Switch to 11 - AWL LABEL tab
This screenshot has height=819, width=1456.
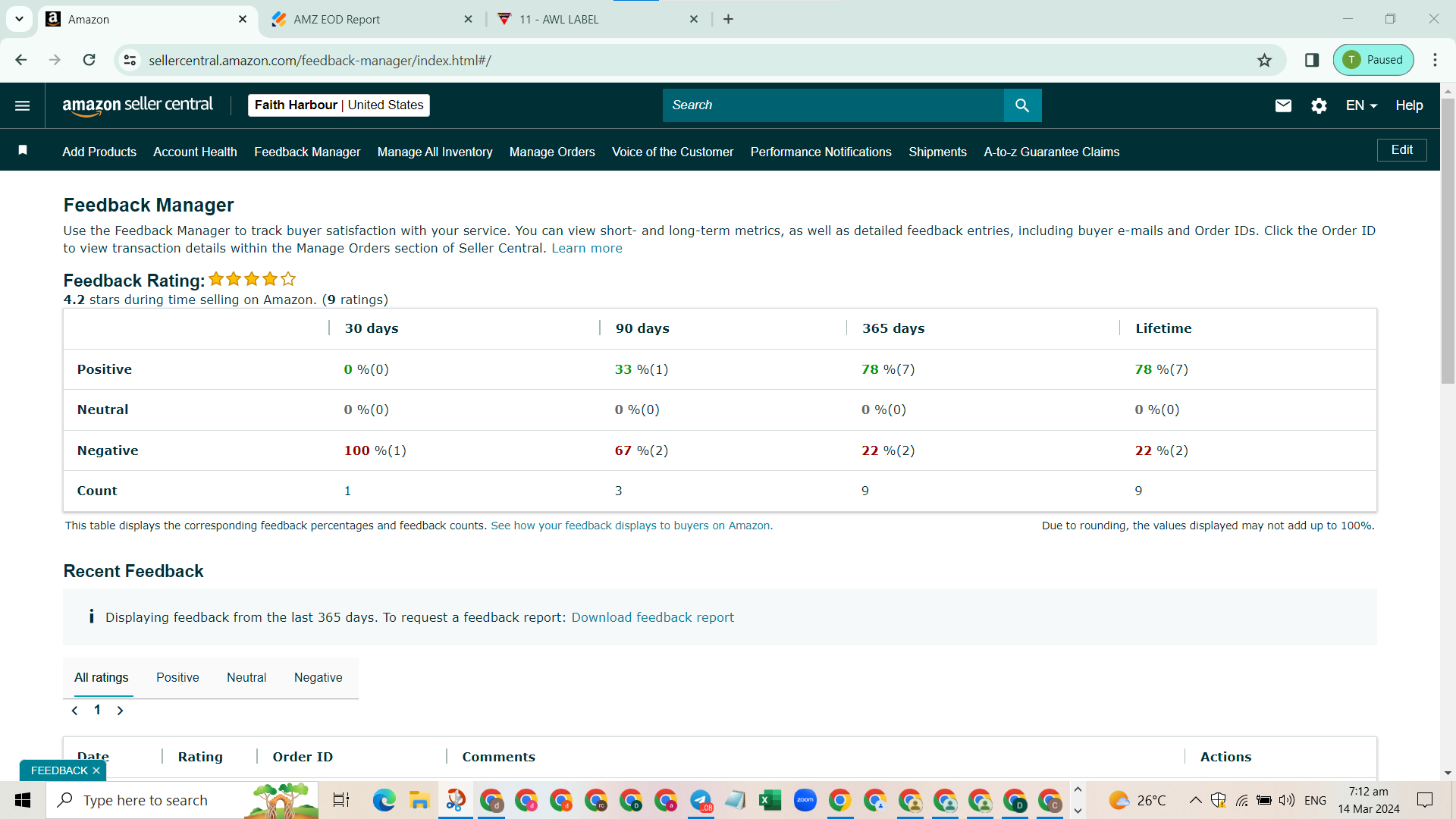tap(599, 19)
